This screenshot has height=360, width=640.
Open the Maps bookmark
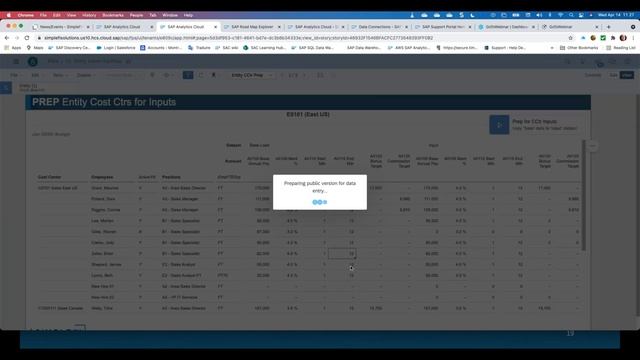[35, 48]
